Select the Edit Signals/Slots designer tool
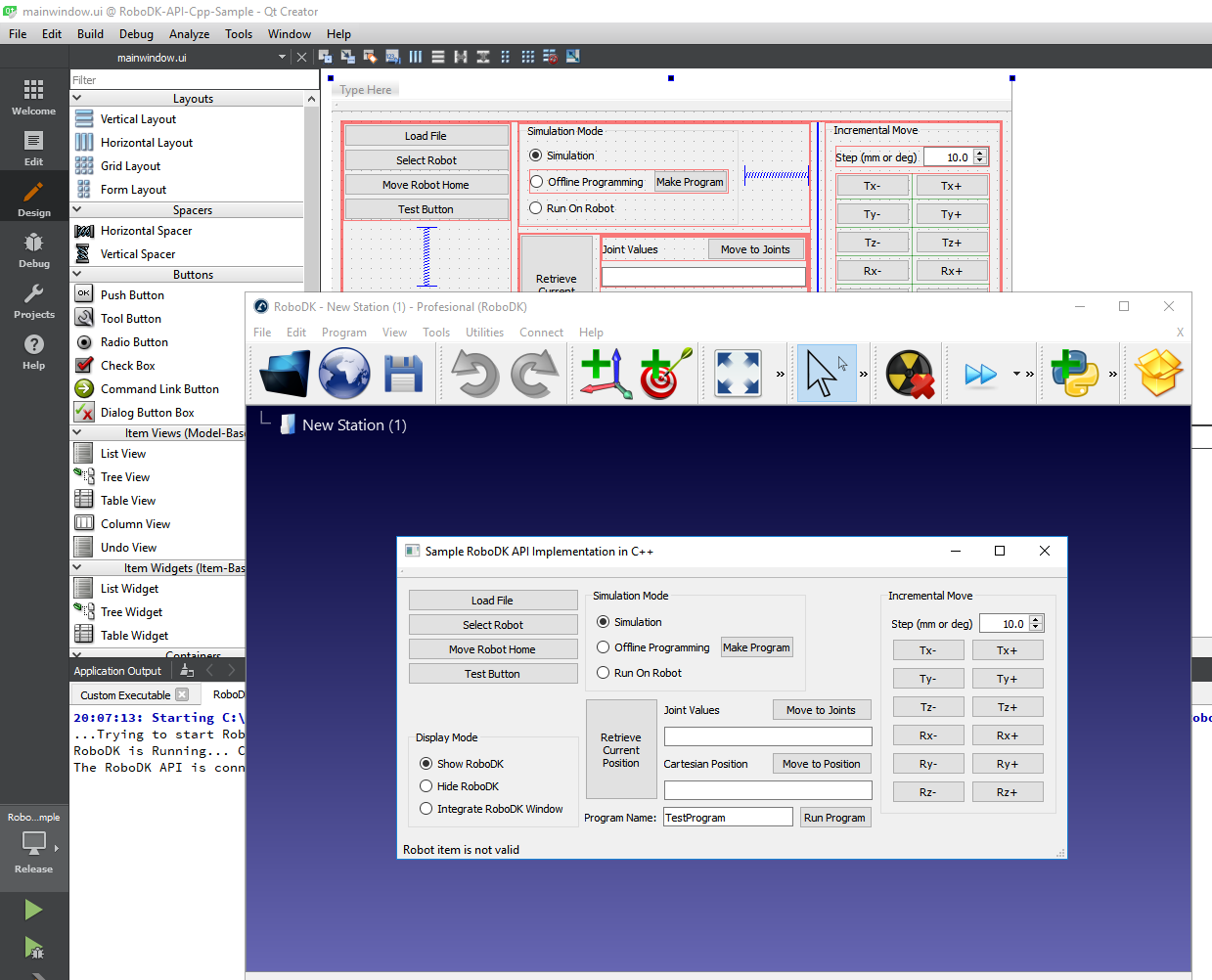 click(x=348, y=57)
